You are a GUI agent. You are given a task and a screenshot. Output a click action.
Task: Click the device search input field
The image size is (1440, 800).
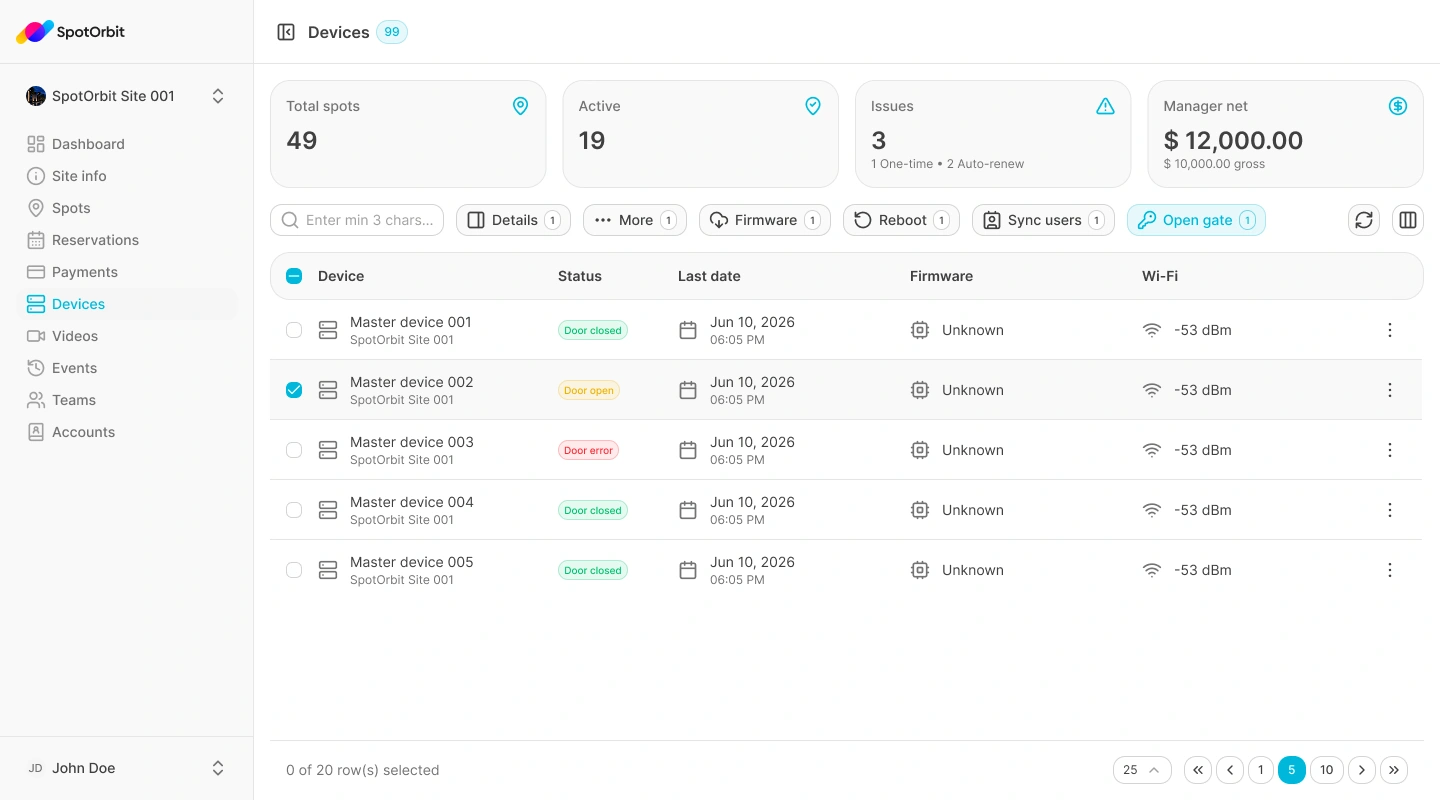(x=357, y=220)
